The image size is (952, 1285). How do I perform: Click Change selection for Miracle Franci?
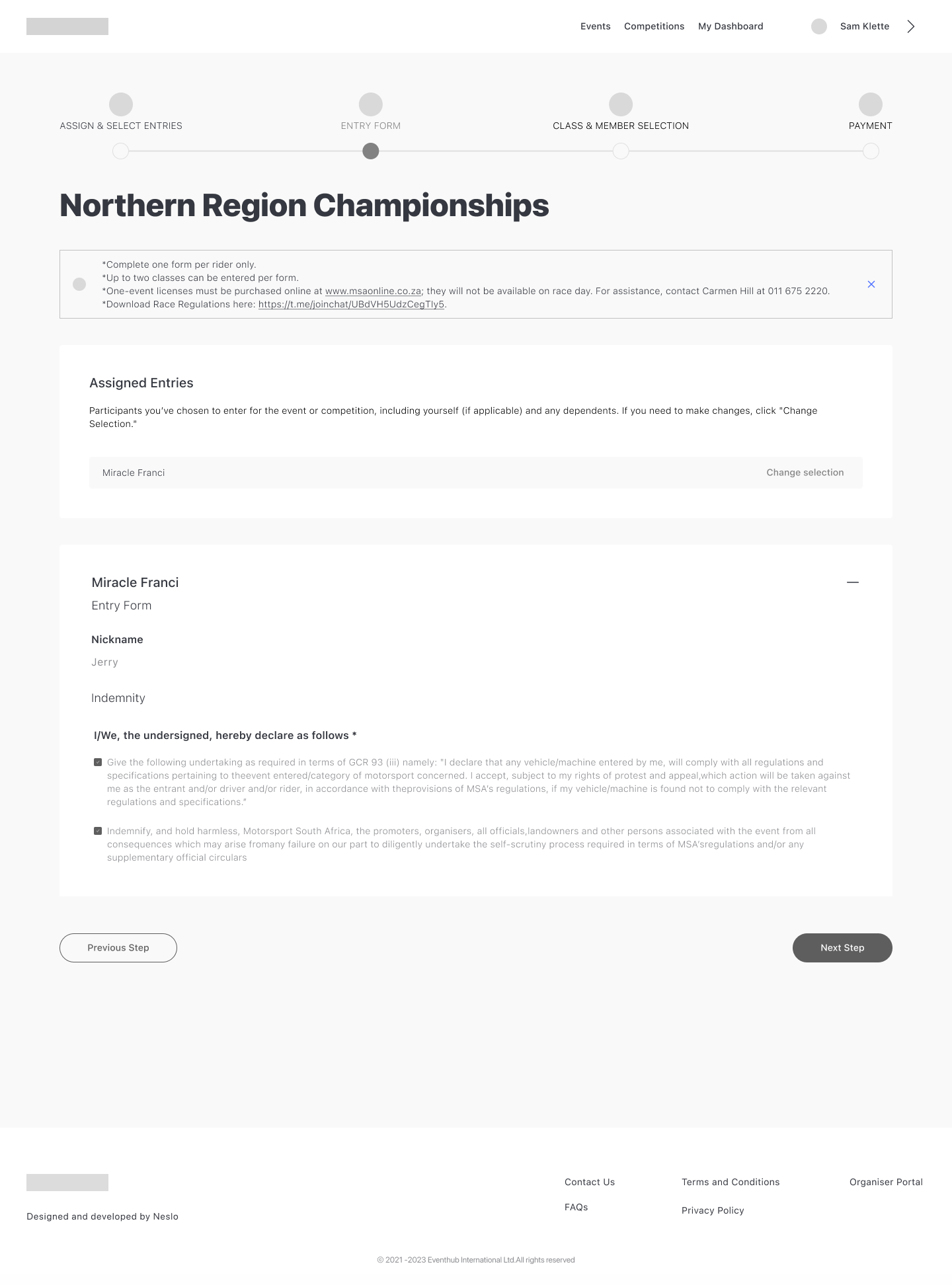[x=805, y=473]
